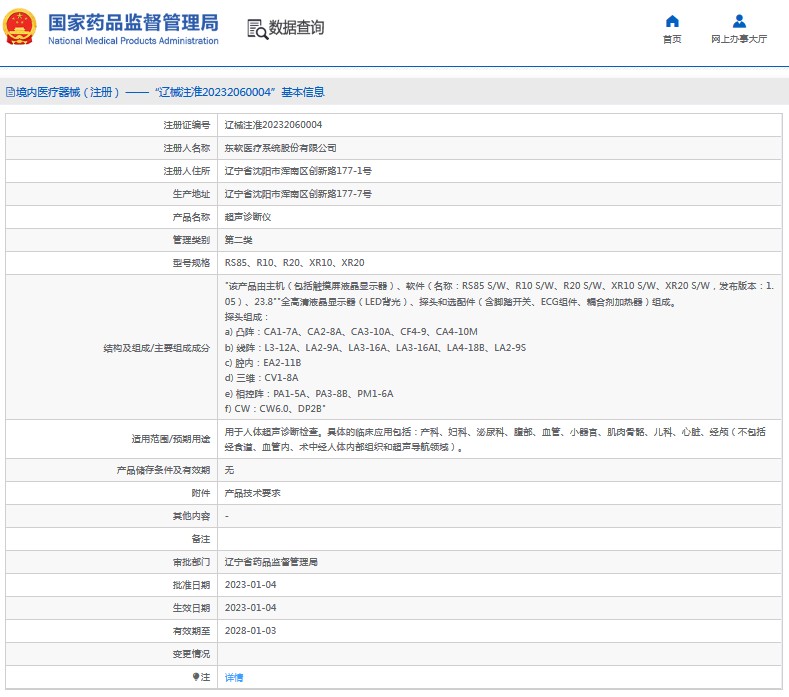Click the 产品储存条件及有效期 label
Screen dimensions: 789x697
point(164,470)
